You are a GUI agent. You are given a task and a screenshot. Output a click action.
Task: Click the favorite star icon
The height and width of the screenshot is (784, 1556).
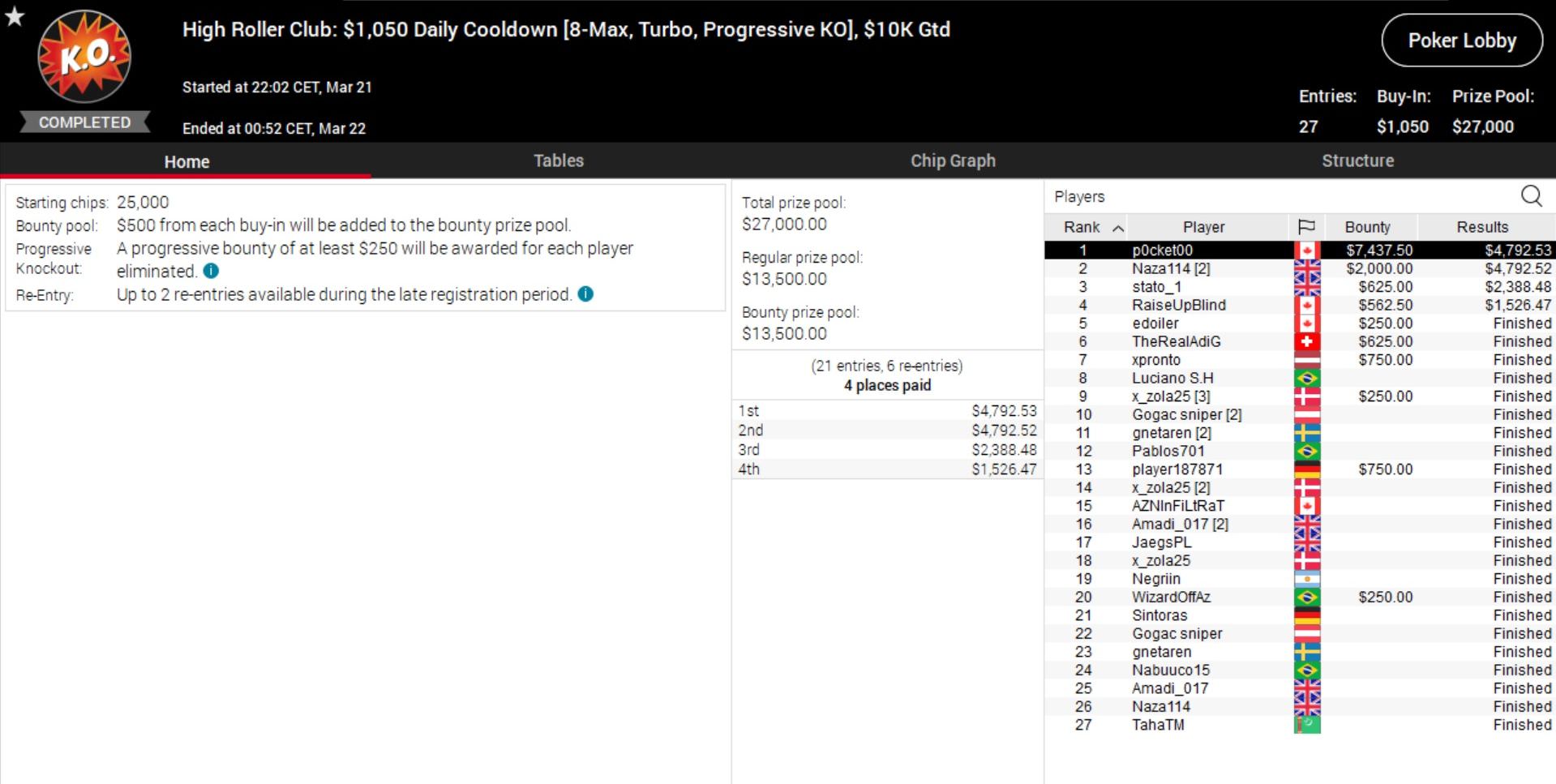pyautogui.click(x=15, y=16)
